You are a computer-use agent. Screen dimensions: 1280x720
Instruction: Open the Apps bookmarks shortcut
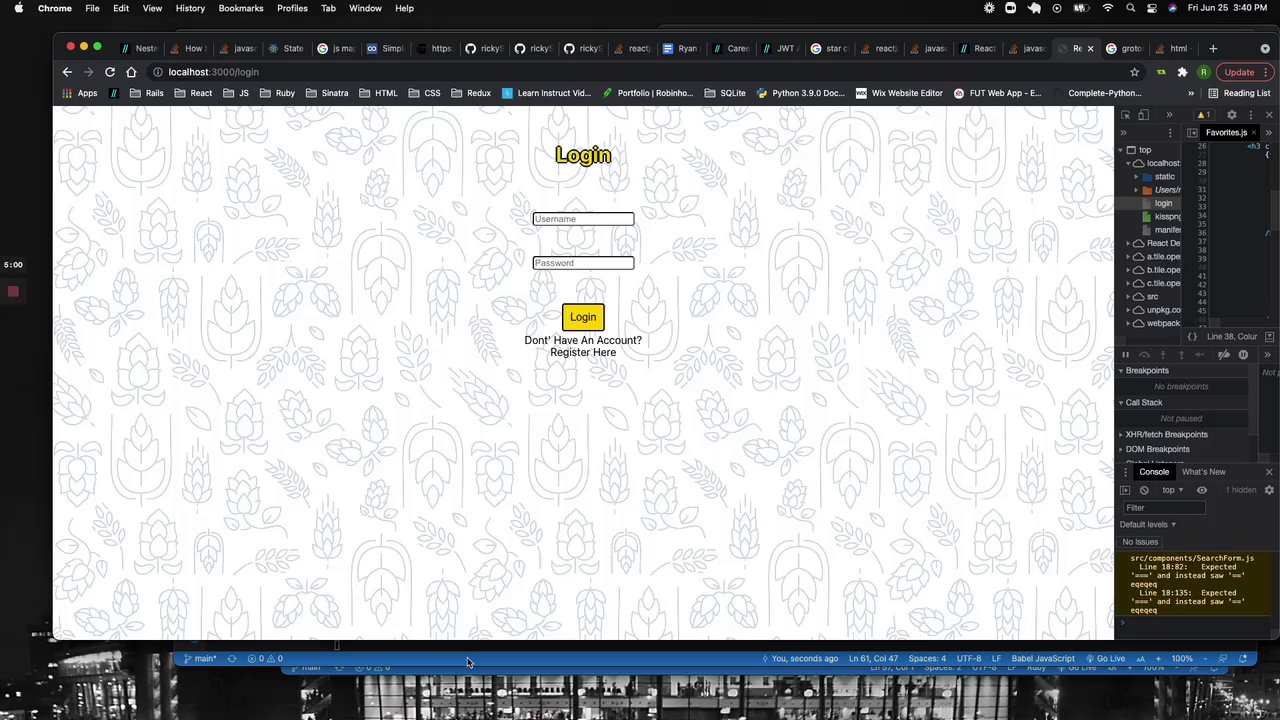[80, 93]
